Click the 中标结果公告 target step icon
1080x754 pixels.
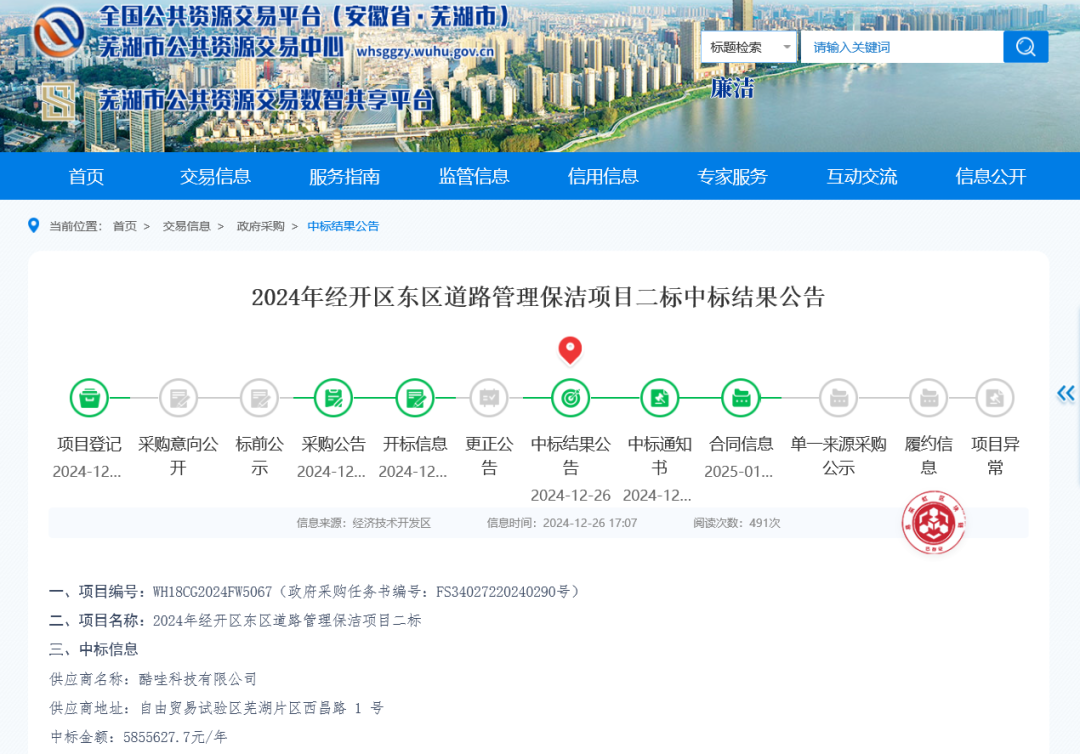[570, 398]
